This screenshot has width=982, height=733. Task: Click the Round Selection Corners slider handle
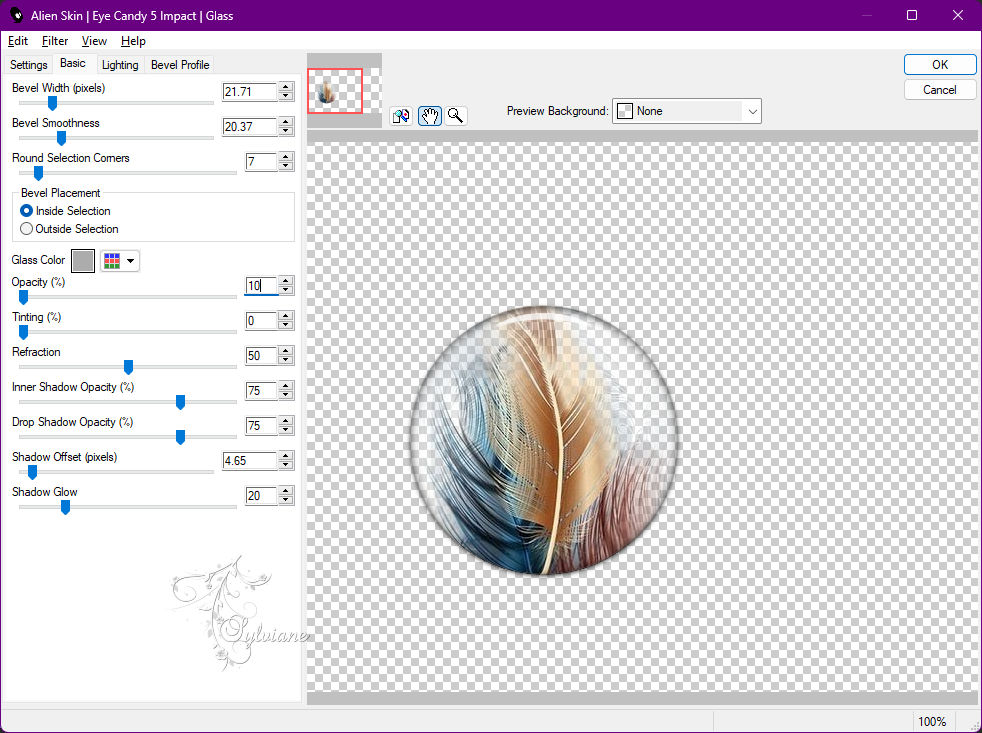point(38,173)
